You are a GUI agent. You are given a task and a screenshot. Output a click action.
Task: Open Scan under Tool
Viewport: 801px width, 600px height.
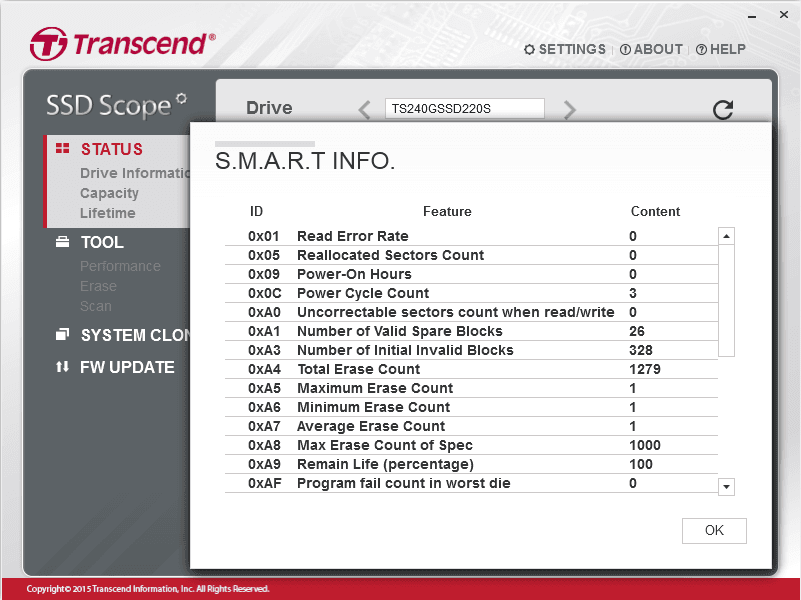click(x=96, y=306)
